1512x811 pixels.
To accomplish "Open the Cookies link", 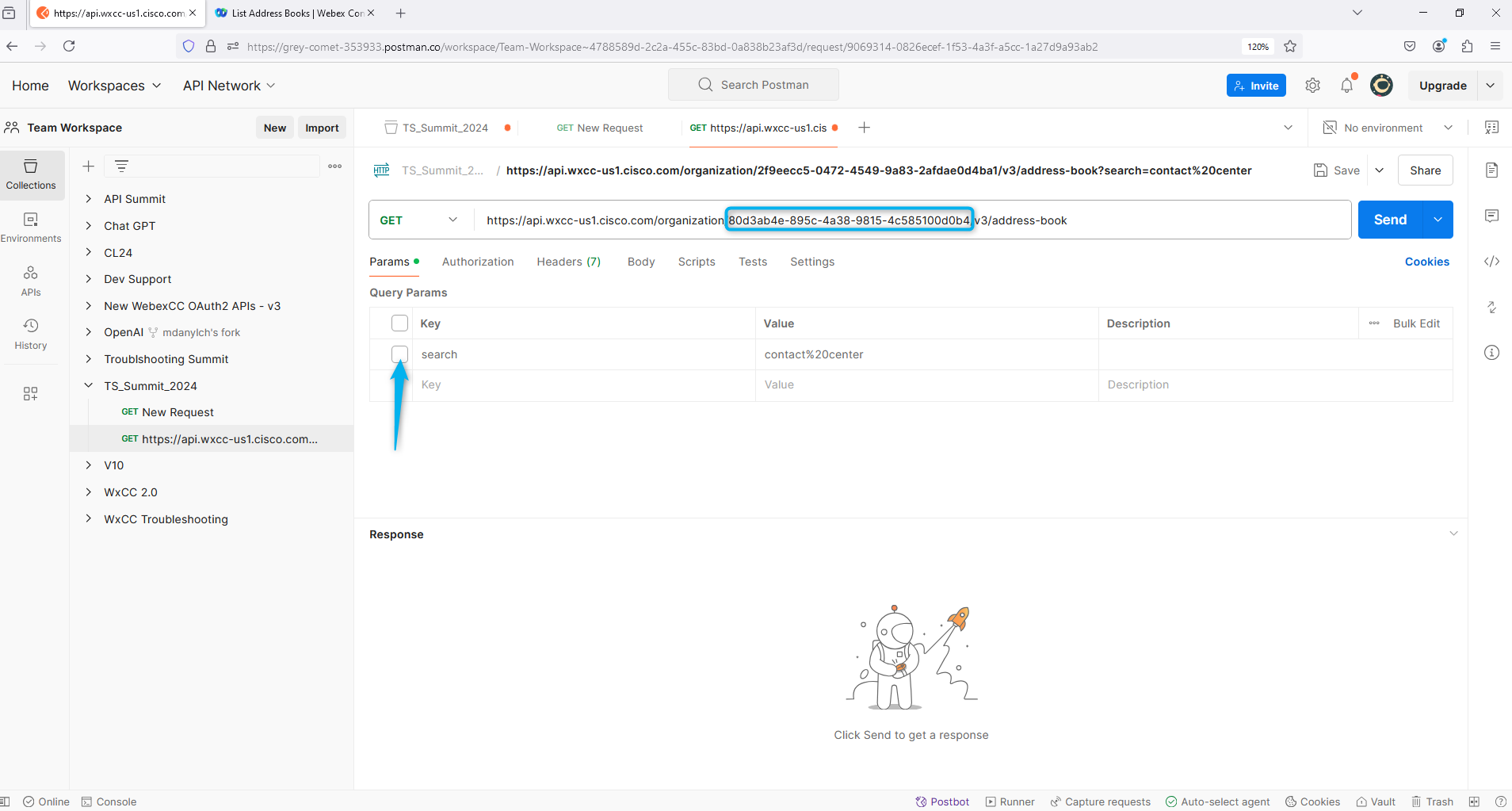I will point(1426,262).
